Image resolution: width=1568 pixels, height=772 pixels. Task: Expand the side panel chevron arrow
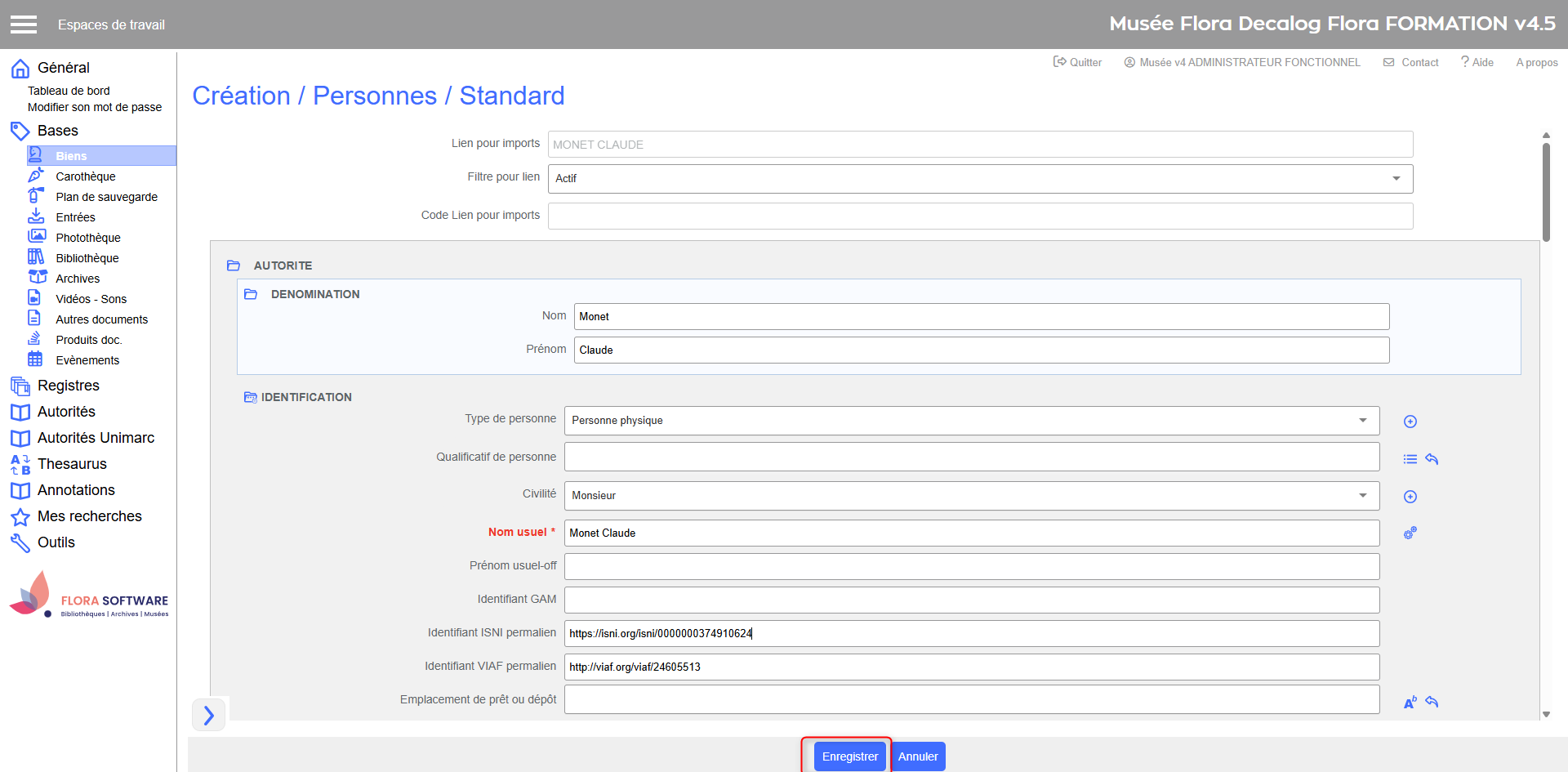[209, 715]
